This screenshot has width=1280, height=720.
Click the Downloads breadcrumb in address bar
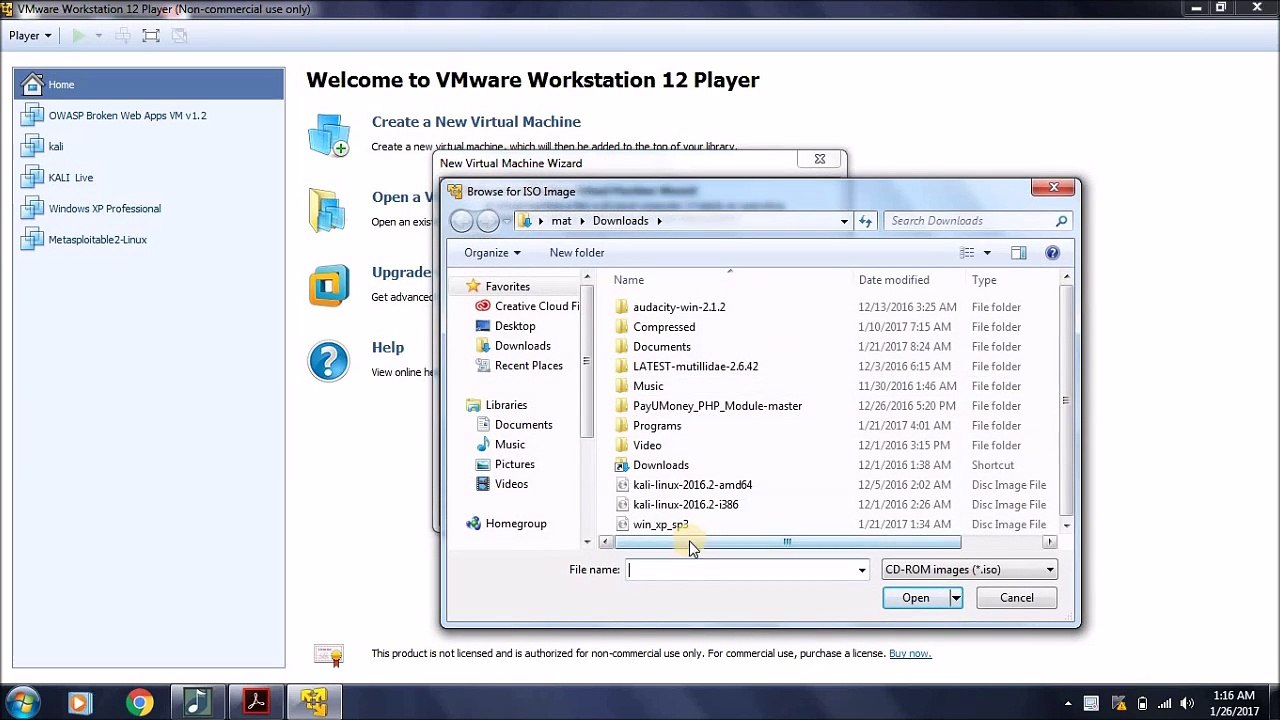point(620,221)
